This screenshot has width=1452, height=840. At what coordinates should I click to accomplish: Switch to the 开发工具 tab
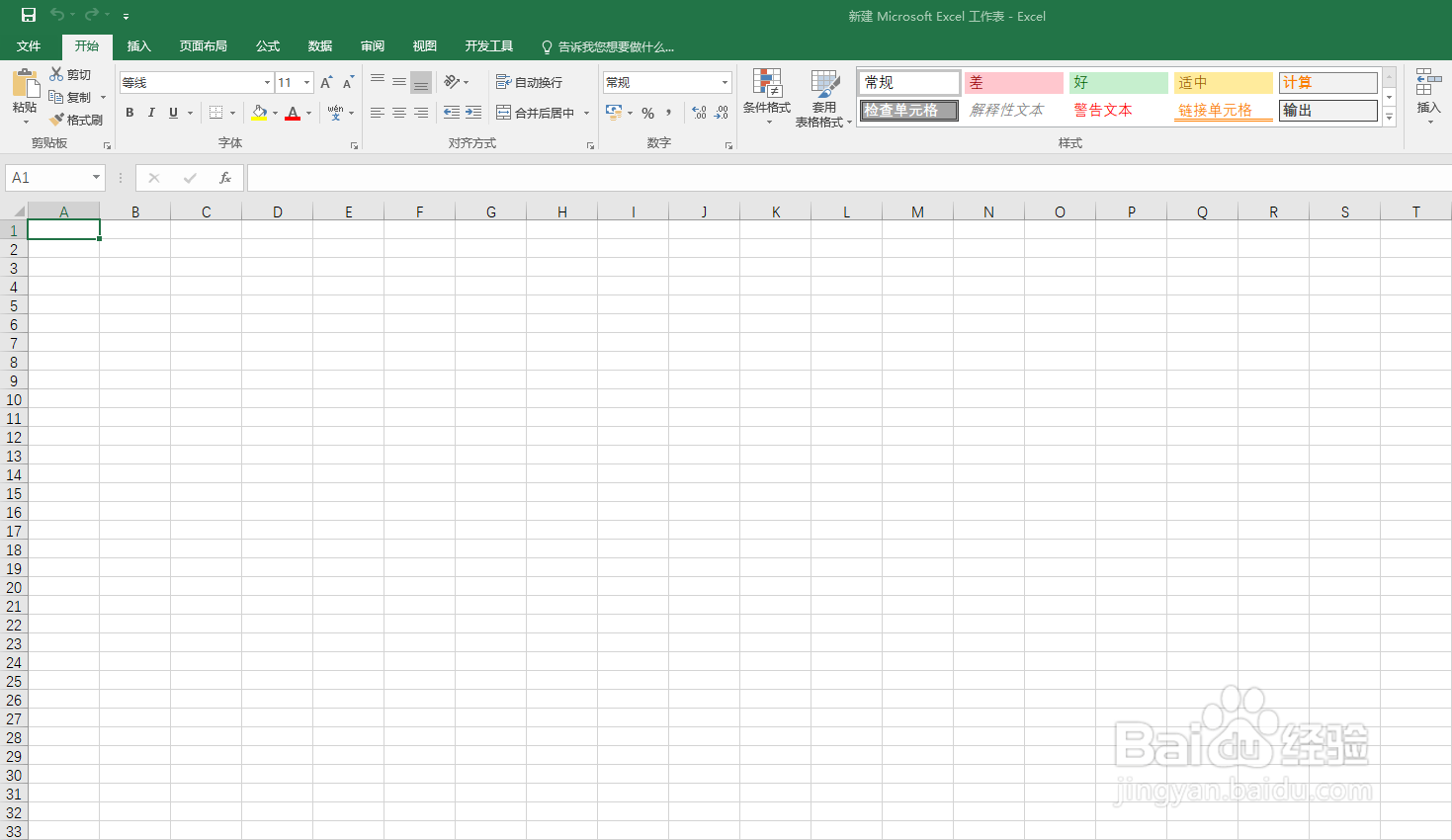click(489, 46)
